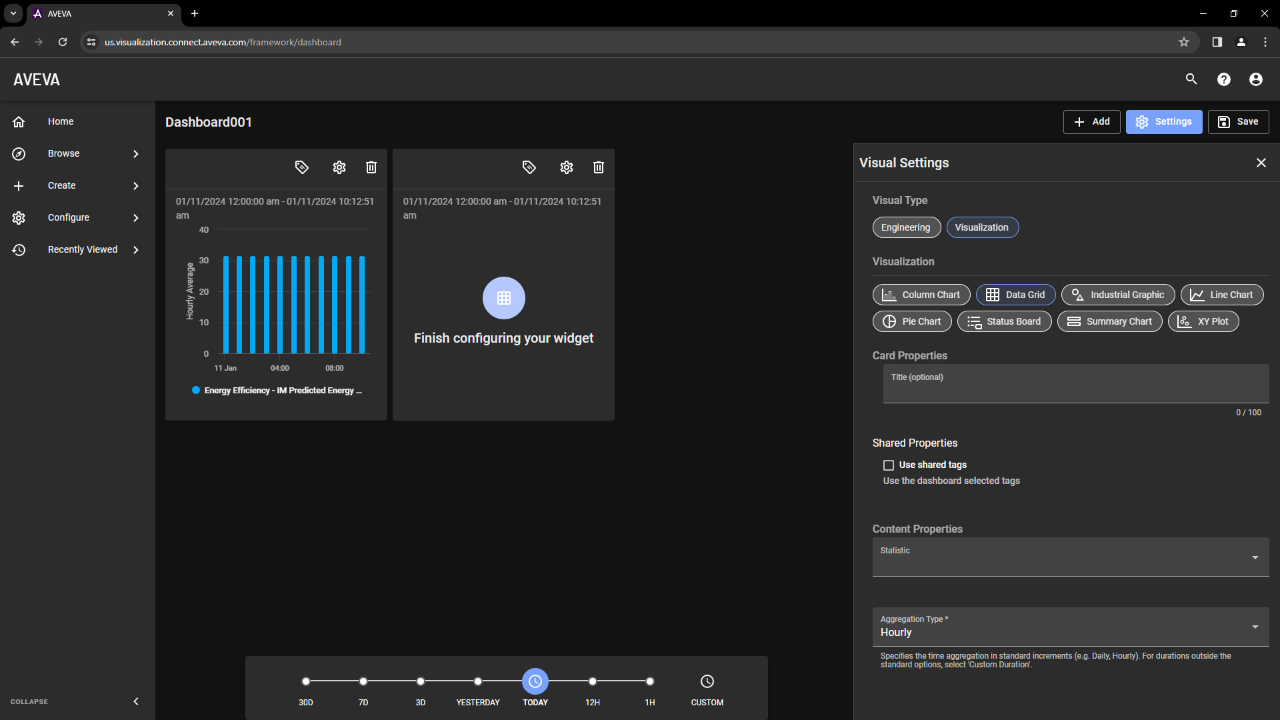Click the Save dashboard button
This screenshot has height=720, width=1280.
click(x=1238, y=122)
